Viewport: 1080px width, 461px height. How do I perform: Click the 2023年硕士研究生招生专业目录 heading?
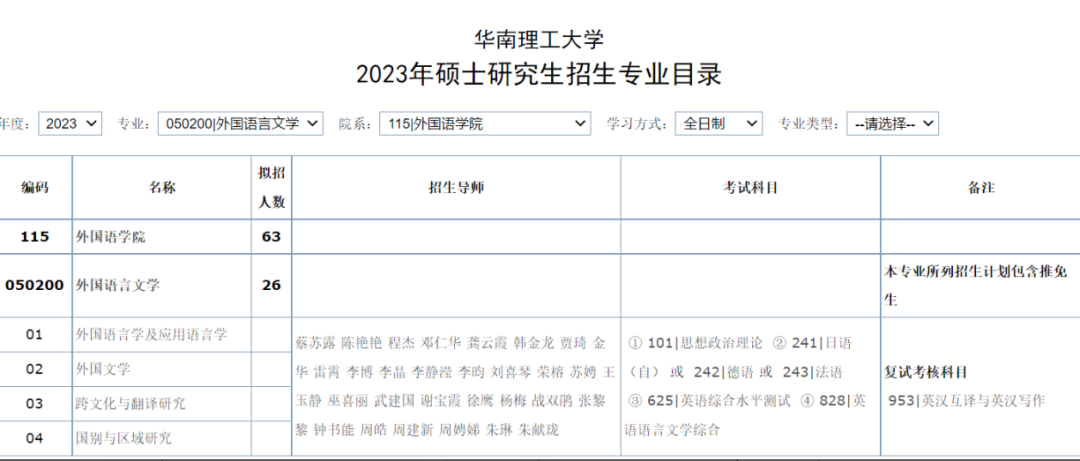539,74
